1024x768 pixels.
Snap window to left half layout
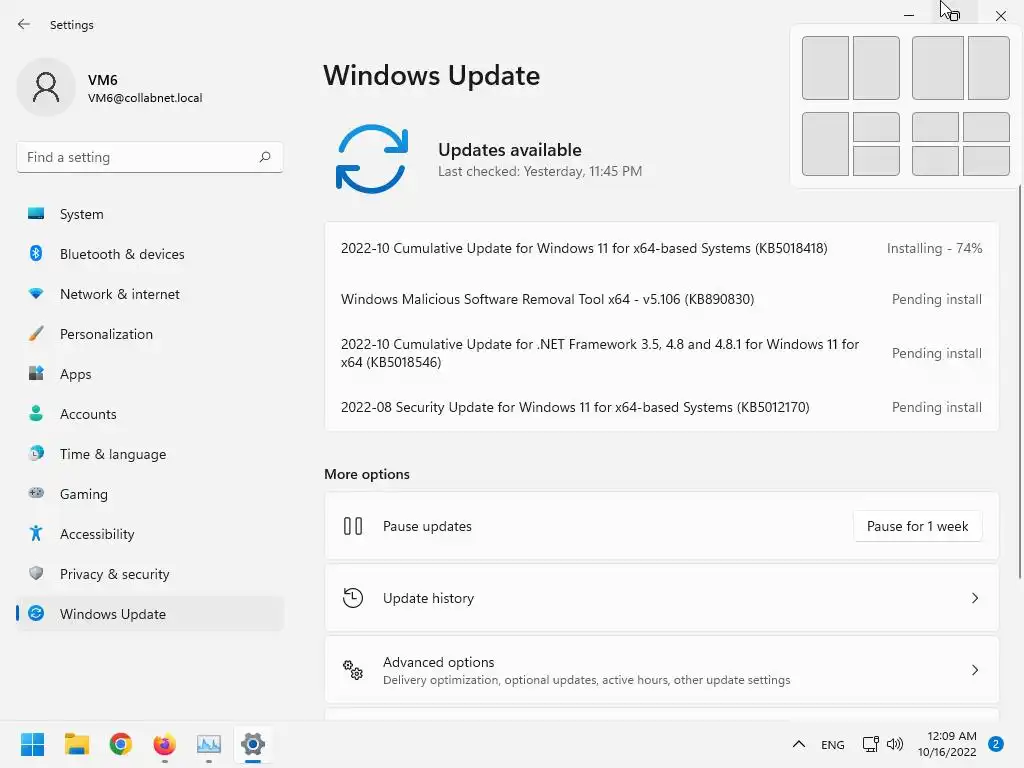825,68
